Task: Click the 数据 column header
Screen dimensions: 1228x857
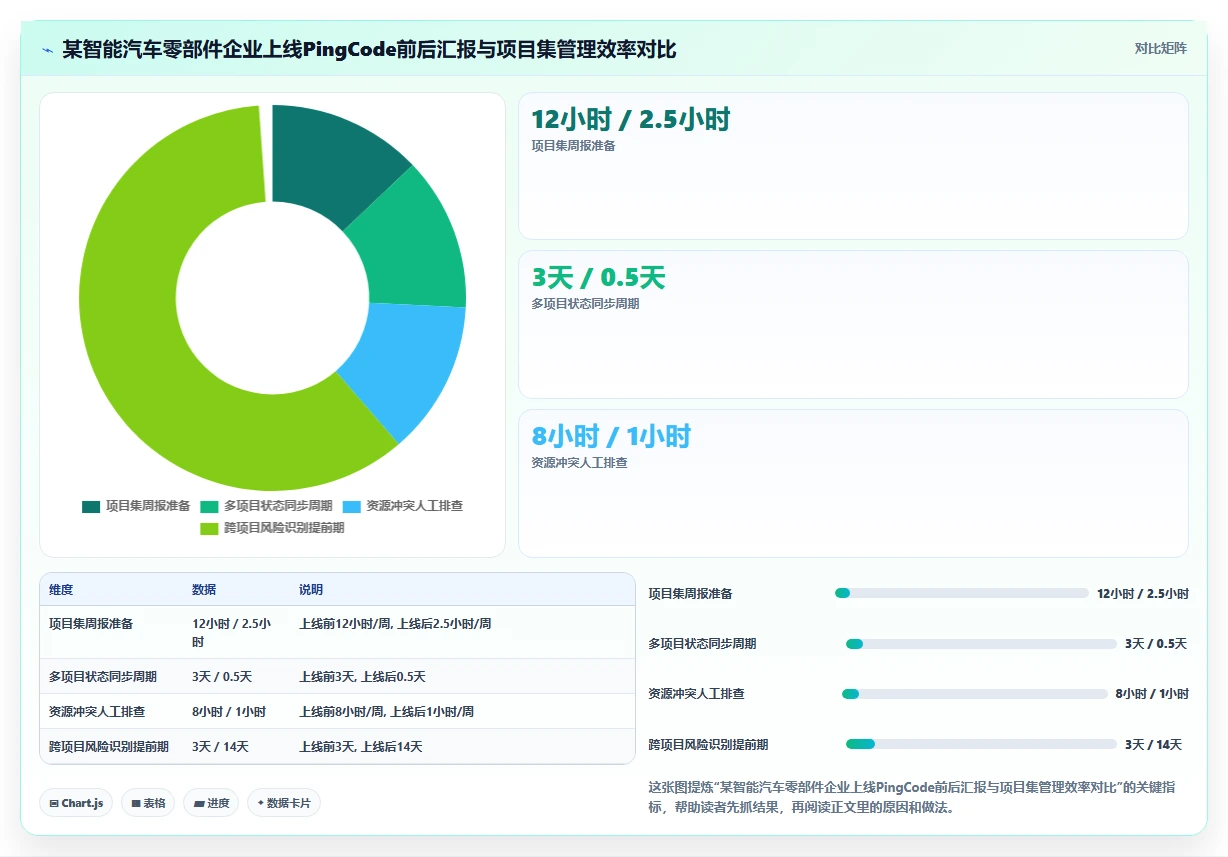Action: (x=204, y=590)
